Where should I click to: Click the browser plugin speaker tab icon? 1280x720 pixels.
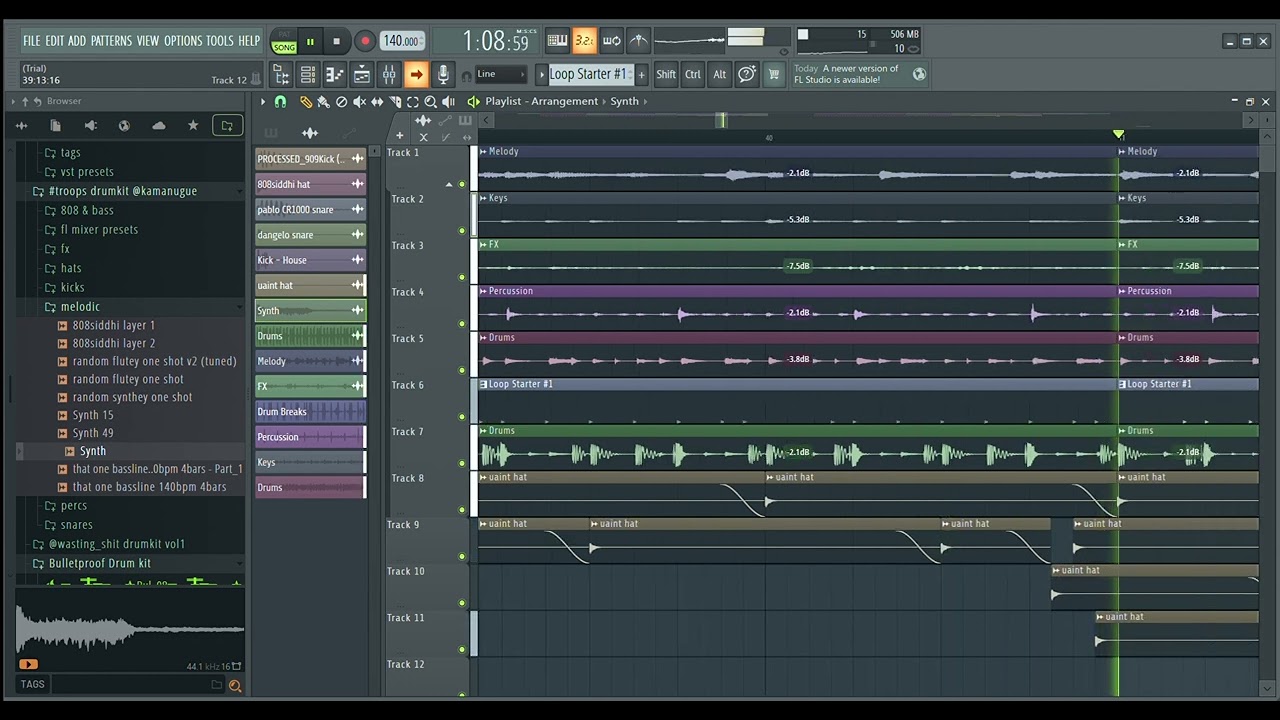90,126
